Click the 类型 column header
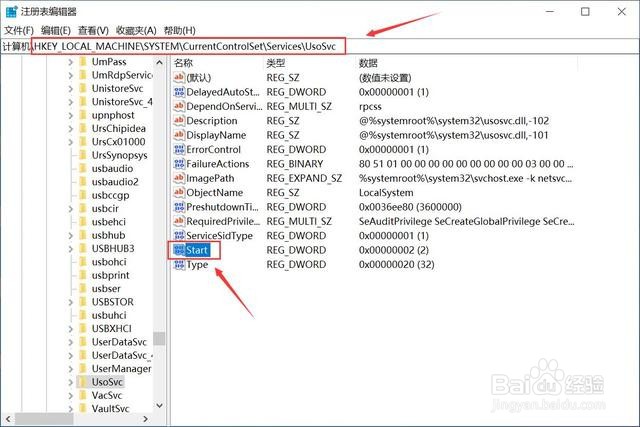This screenshot has height=427, width=640. pyautogui.click(x=276, y=63)
